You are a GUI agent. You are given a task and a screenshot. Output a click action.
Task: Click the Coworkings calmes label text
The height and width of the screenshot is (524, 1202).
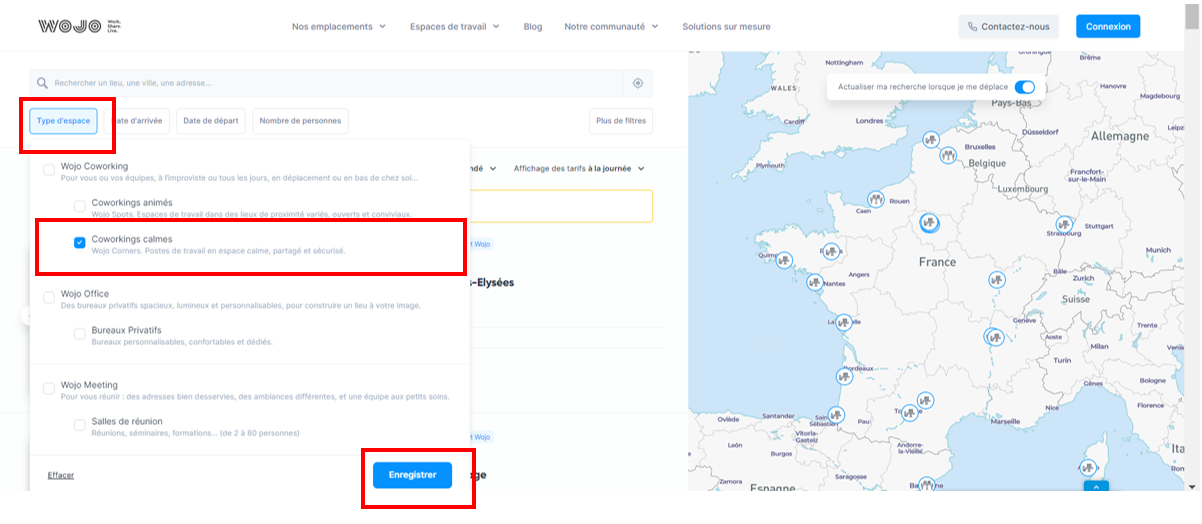pyautogui.click(x=132, y=239)
